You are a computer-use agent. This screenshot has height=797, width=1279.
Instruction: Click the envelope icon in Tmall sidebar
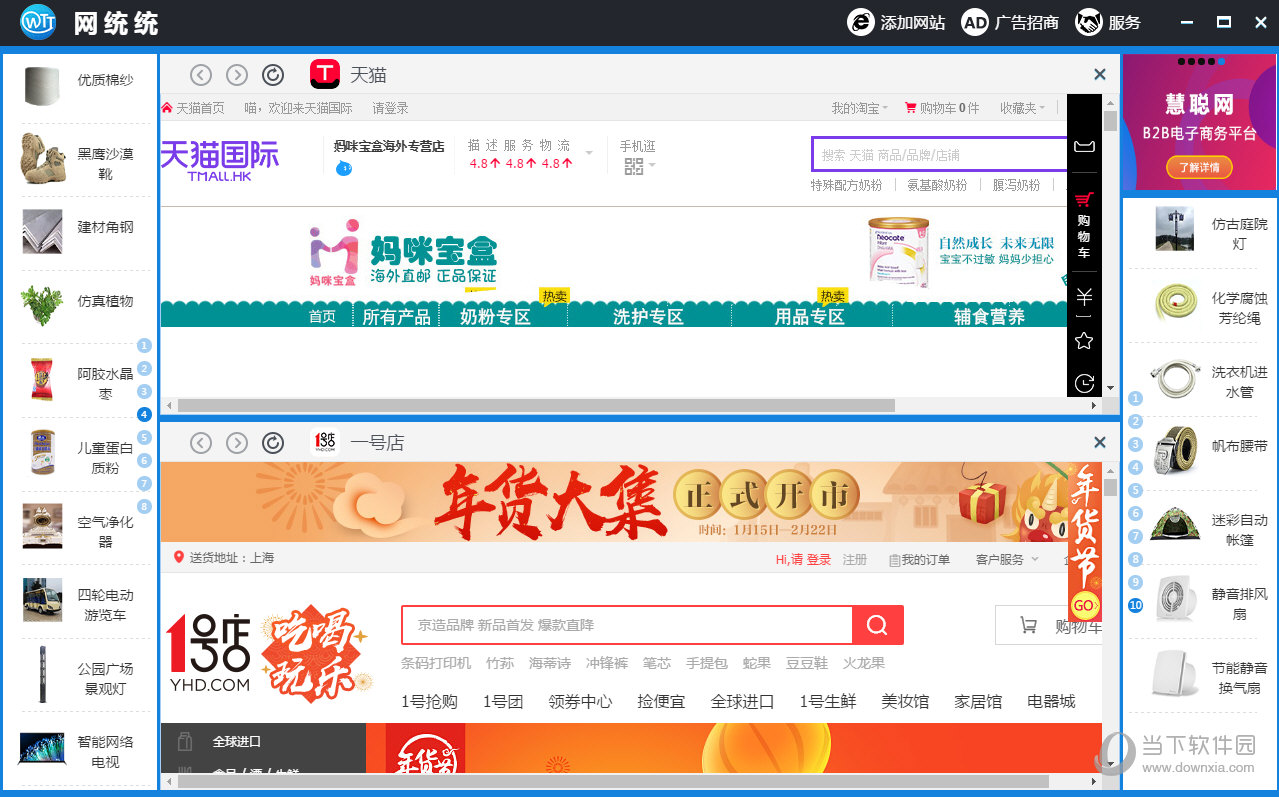click(1084, 147)
